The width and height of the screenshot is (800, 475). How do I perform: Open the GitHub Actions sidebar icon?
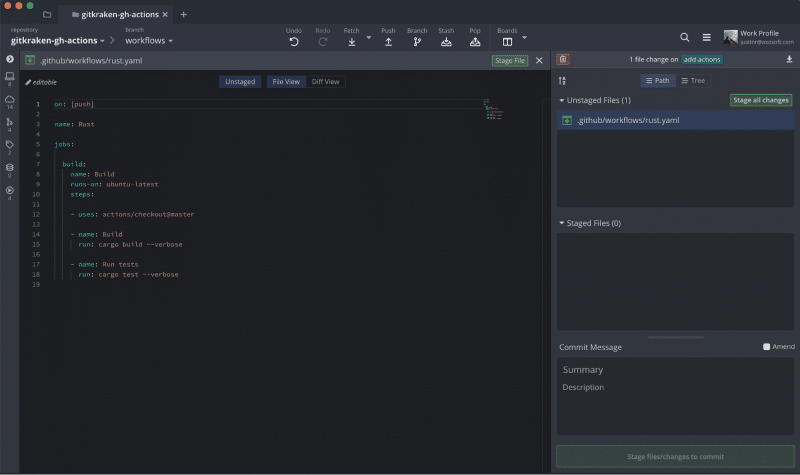tap(10, 190)
